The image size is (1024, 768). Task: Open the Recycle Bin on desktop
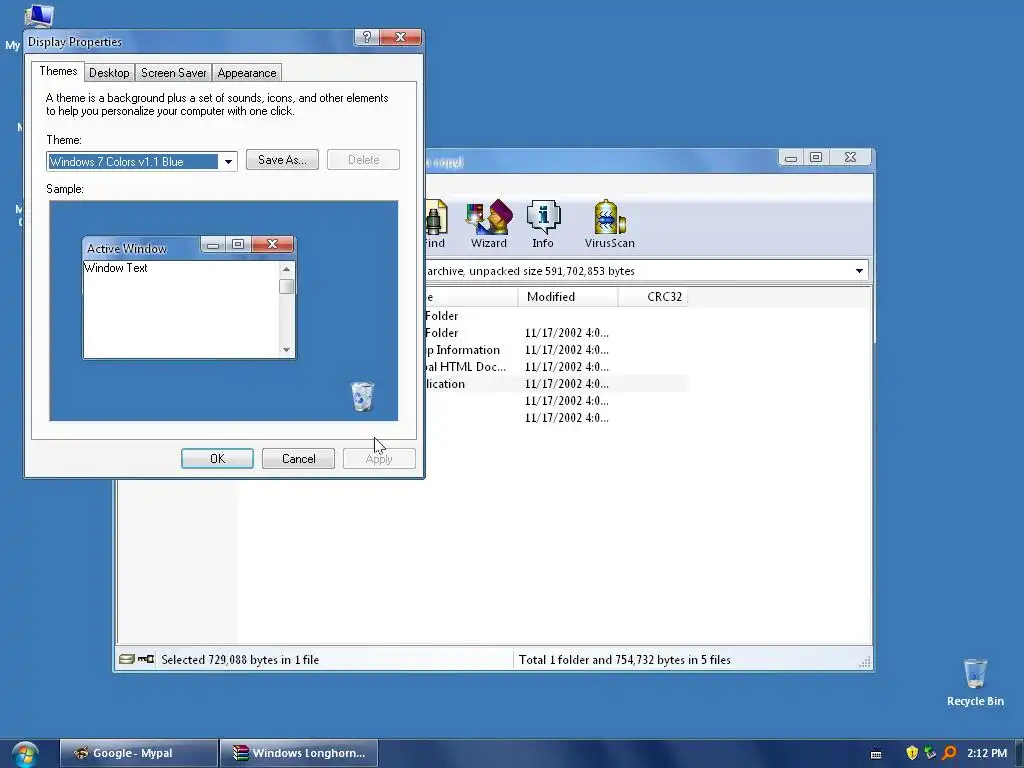[975, 682]
